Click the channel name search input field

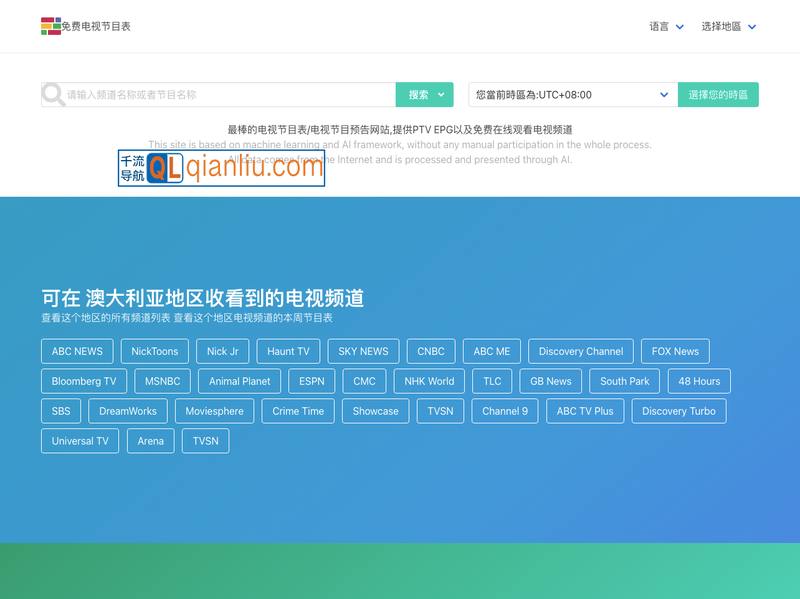point(220,94)
